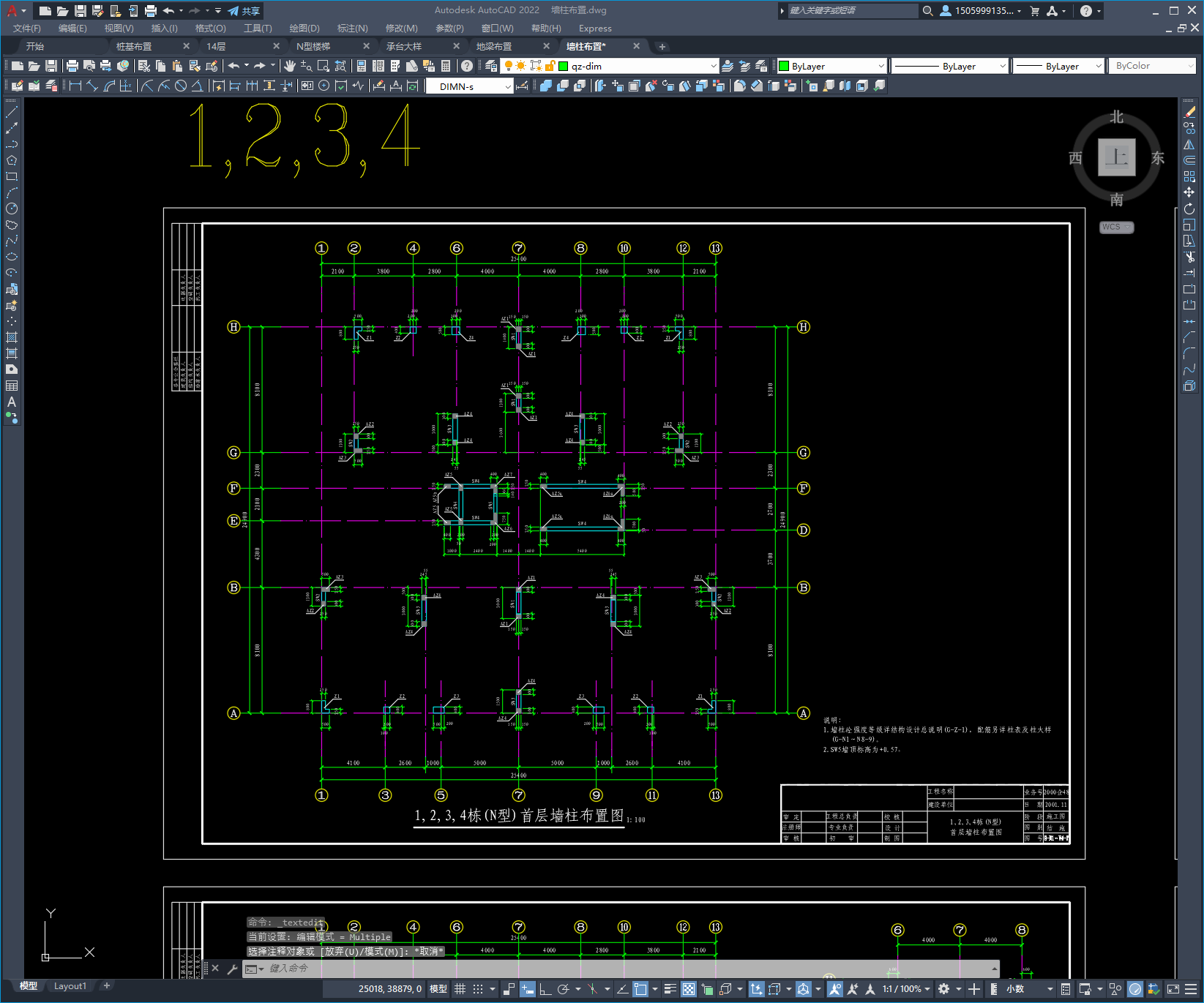Viewport: 1204px width, 1003px height.
Task: Click the search magnifier icon in title bar
Action: [x=927, y=11]
